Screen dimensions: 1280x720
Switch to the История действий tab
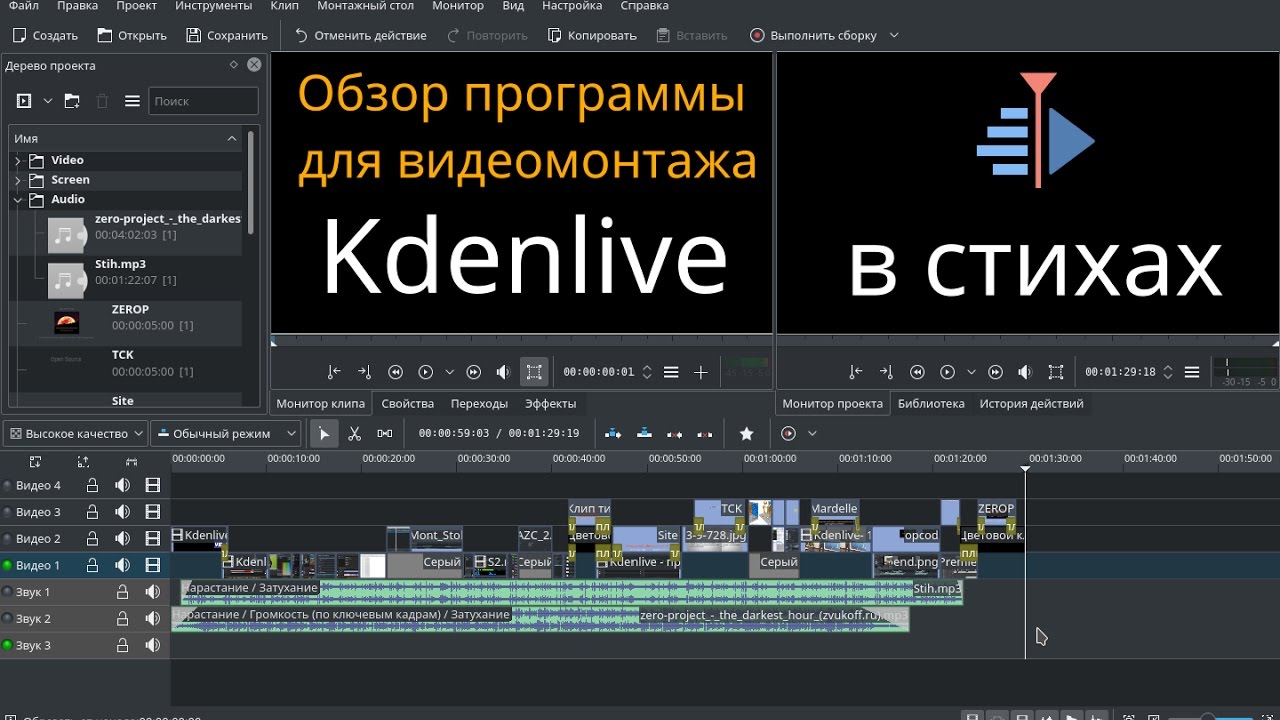point(1031,403)
